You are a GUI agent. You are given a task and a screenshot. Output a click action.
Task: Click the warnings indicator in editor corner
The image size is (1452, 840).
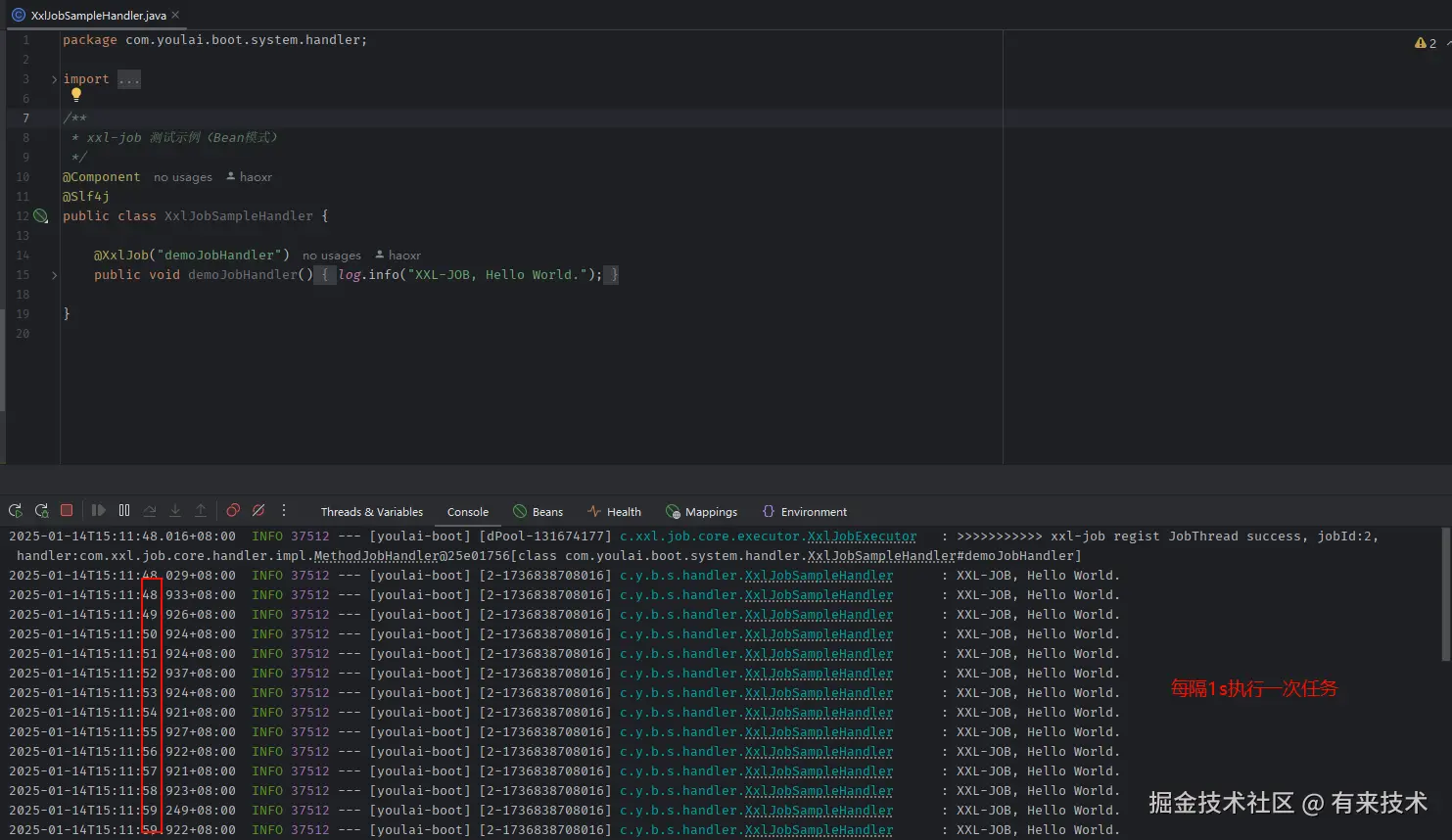[1426, 43]
